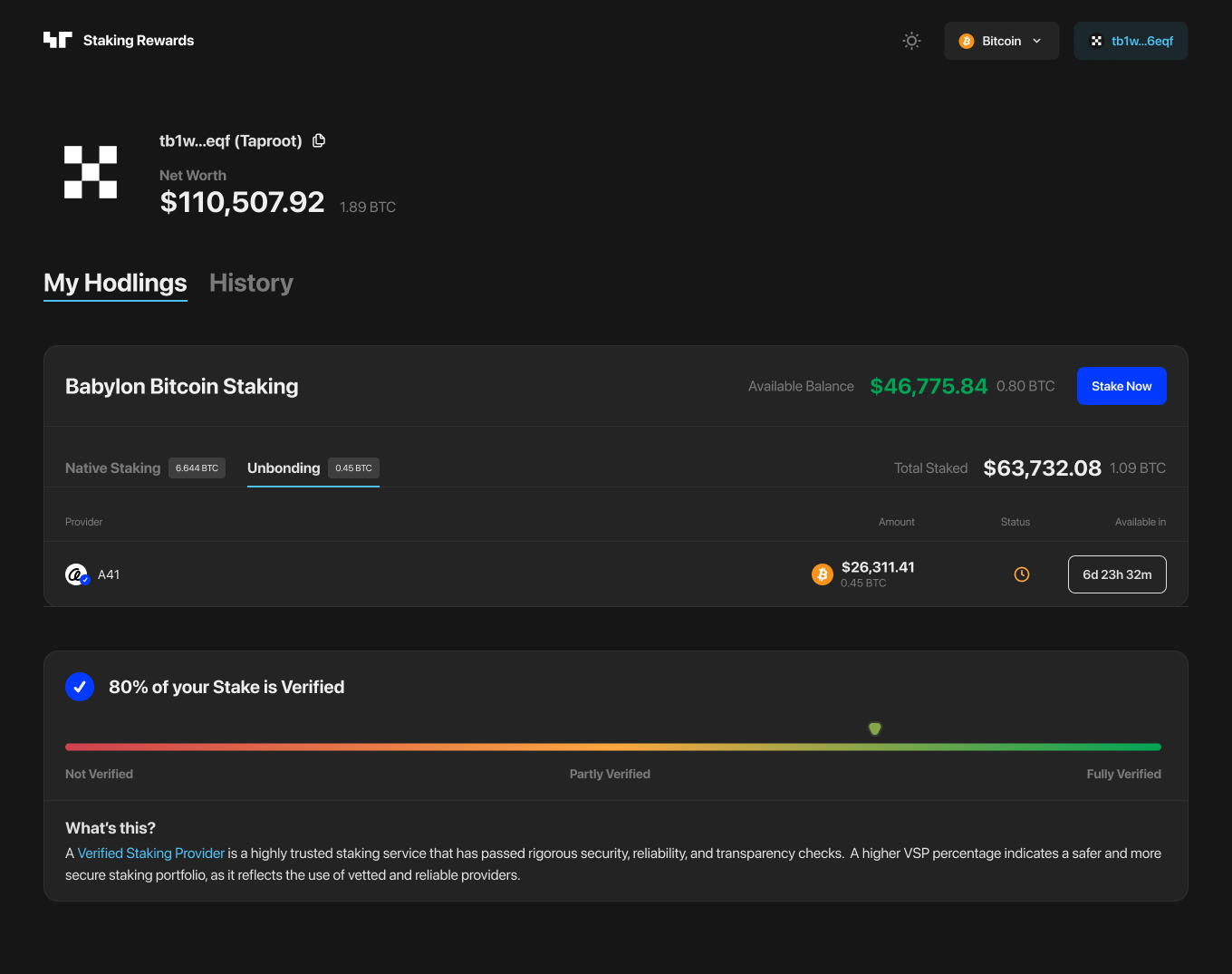Click the Stake Now button

pyautogui.click(x=1121, y=386)
